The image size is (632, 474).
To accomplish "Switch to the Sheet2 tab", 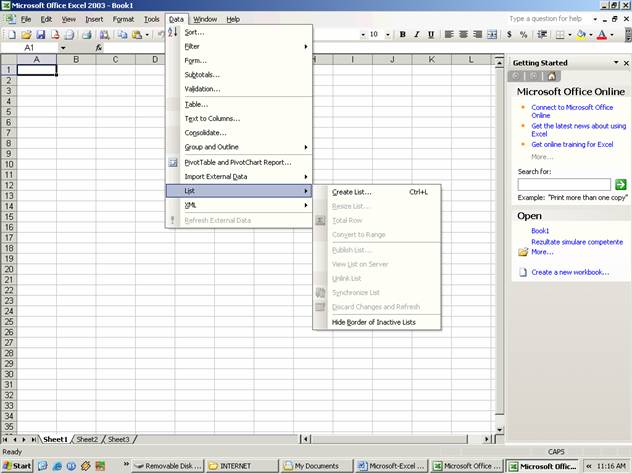I will click(x=87, y=439).
